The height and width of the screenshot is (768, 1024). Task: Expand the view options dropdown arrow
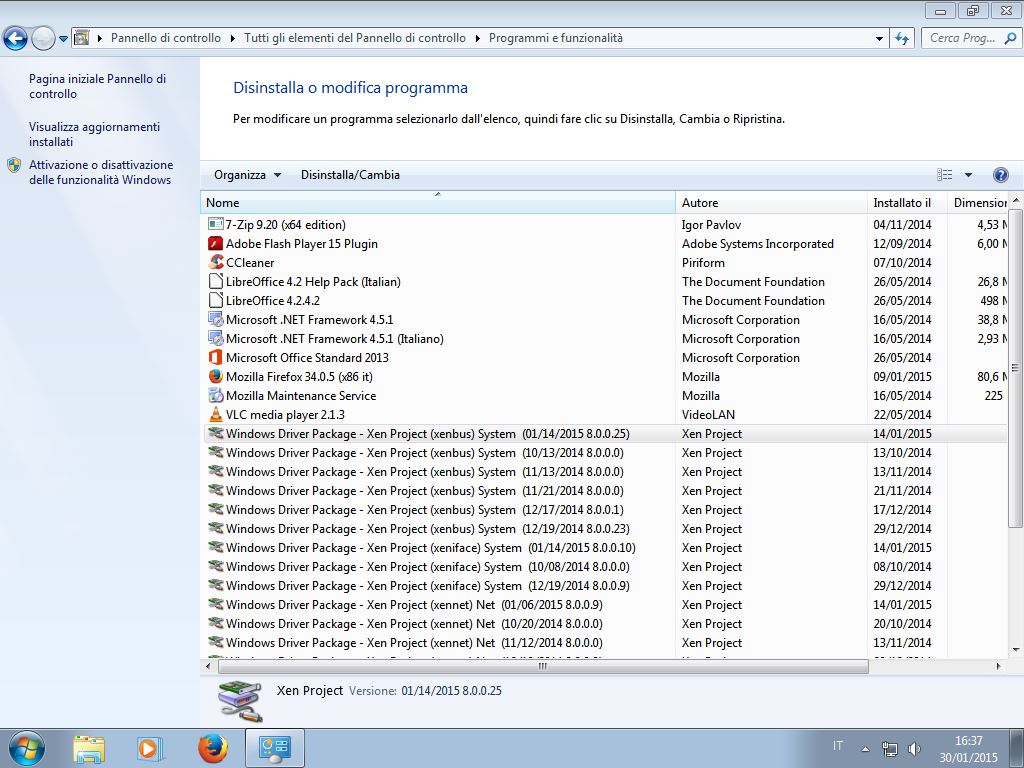point(968,175)
